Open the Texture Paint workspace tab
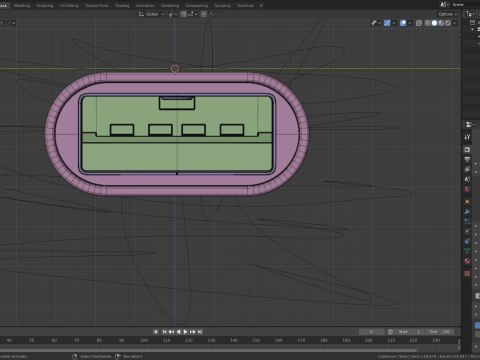The width and height of the screenshot is (480, 360). point(97,5)
